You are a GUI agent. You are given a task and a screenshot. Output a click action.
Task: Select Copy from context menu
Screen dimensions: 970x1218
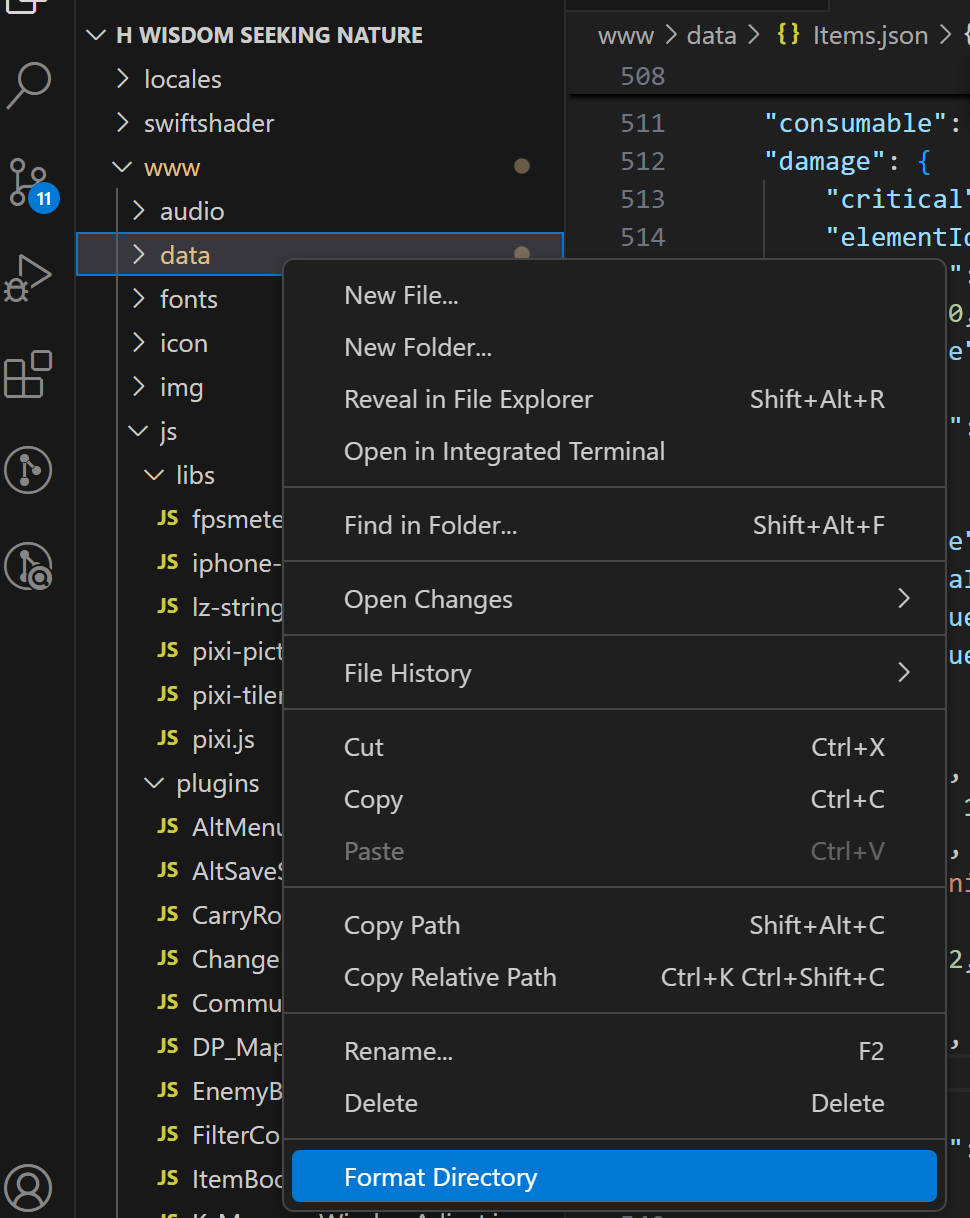(614, 799)
